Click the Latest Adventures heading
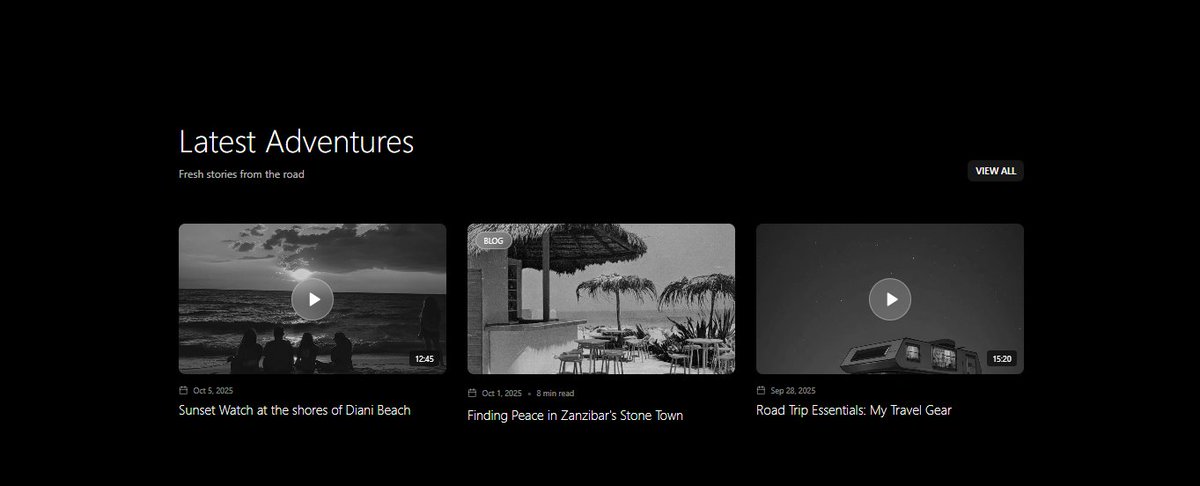The height and width of the screenshot is (486, 1200). click(x=296, y=141)
